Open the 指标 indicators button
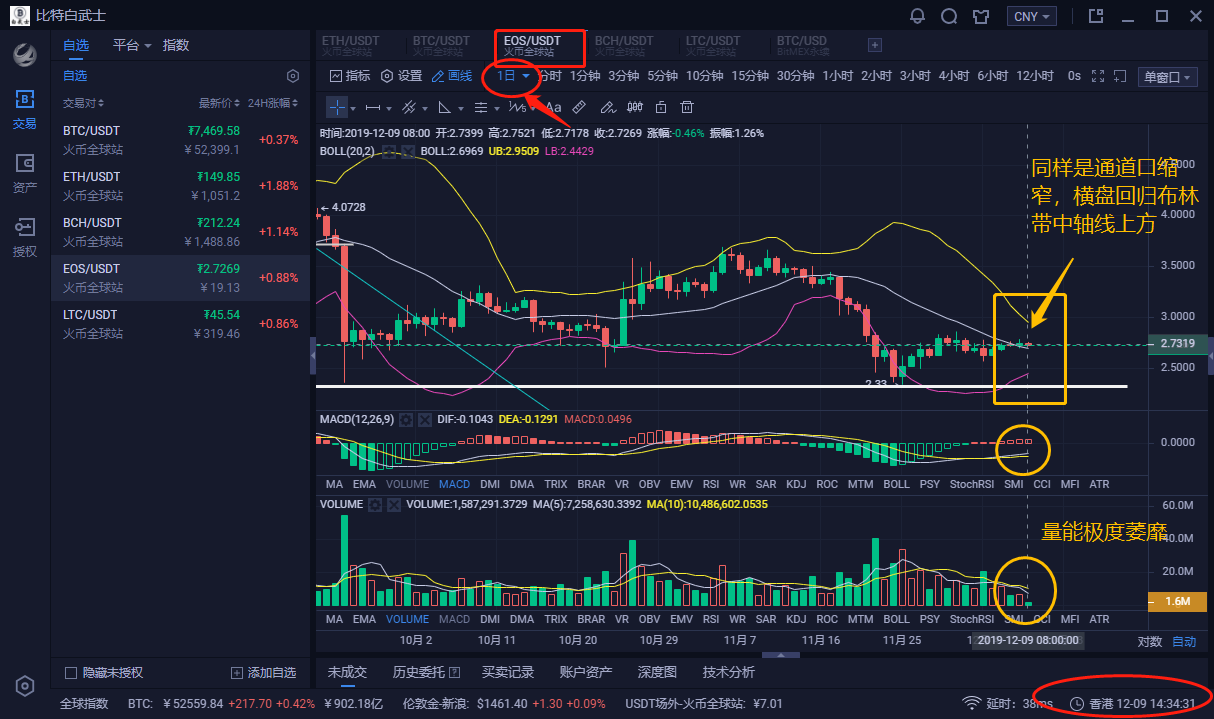 click(350, 76)
